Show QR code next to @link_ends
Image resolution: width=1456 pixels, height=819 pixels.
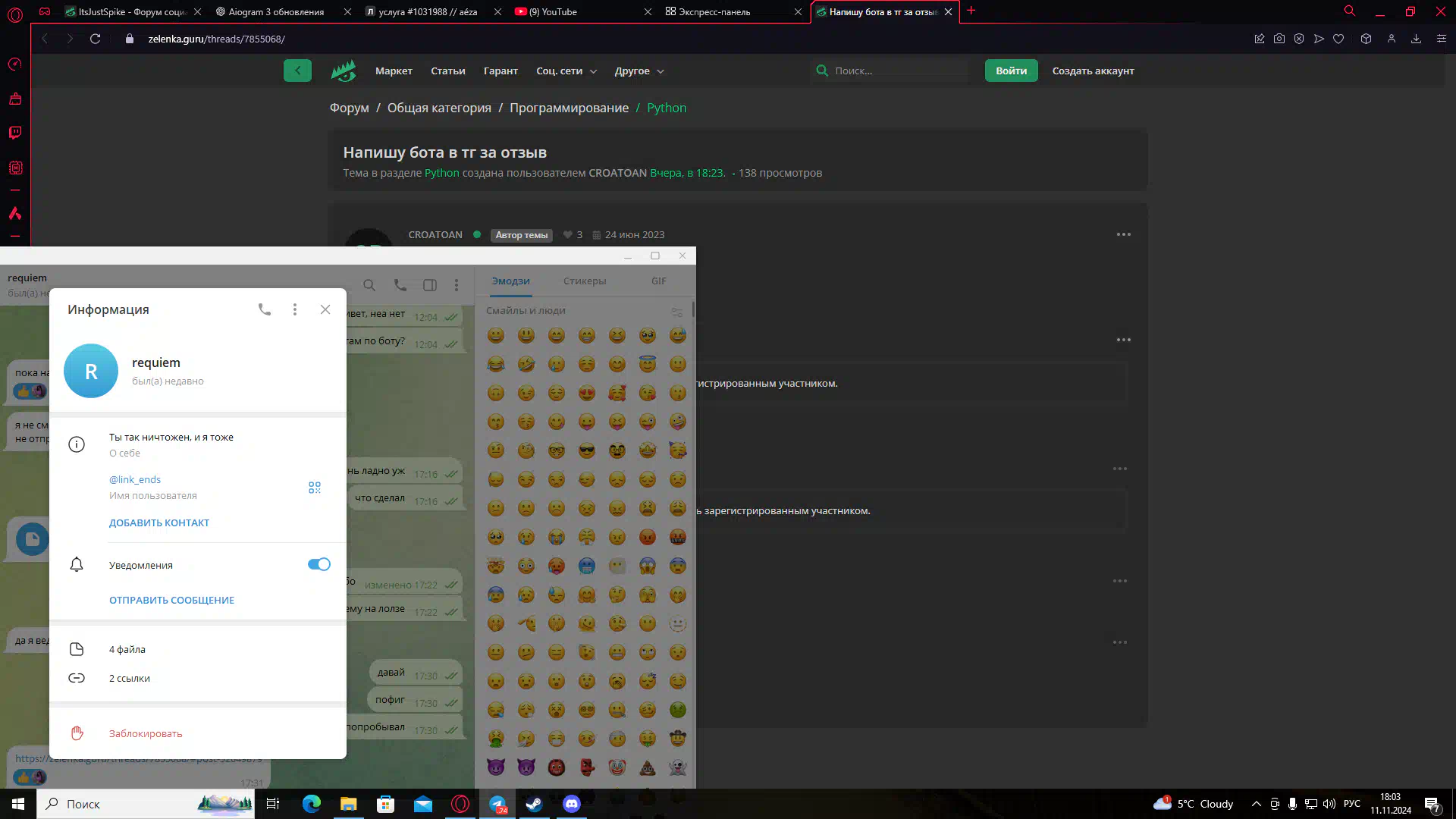(315, 488)
